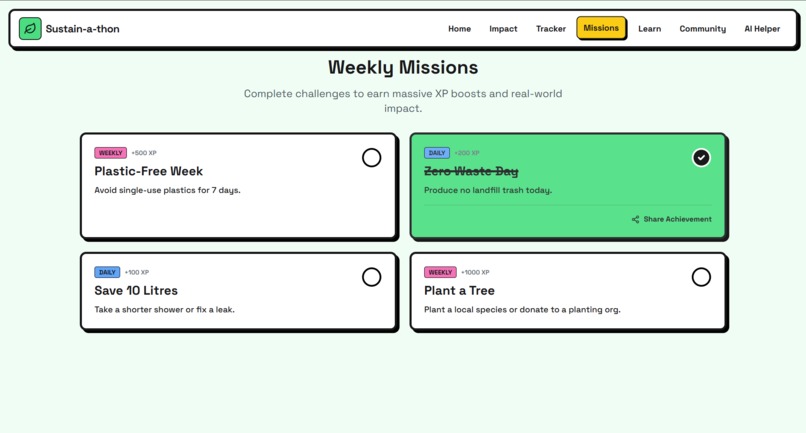The height and width of the screenshot is (433, 806).
Task: Click the pink WEEKLY tag on Plastic-Free Week
Action: pos(111,153)
